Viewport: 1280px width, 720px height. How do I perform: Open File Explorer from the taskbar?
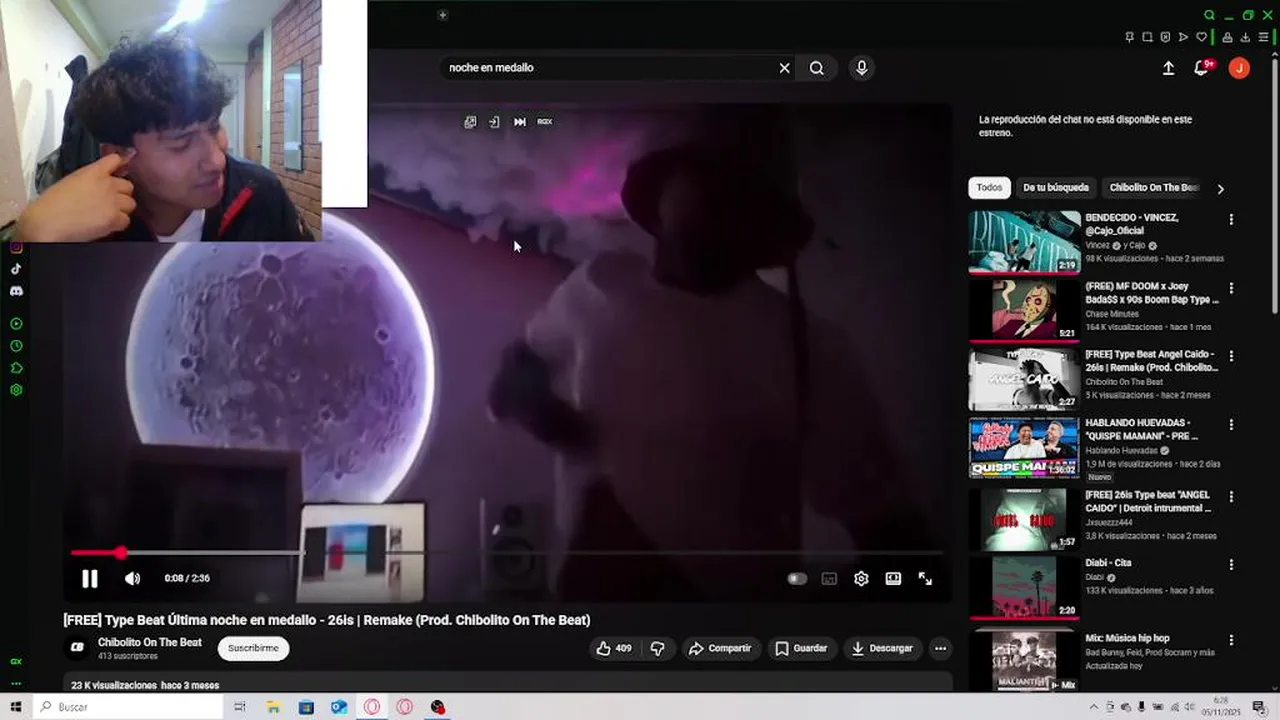coord(273,707)
